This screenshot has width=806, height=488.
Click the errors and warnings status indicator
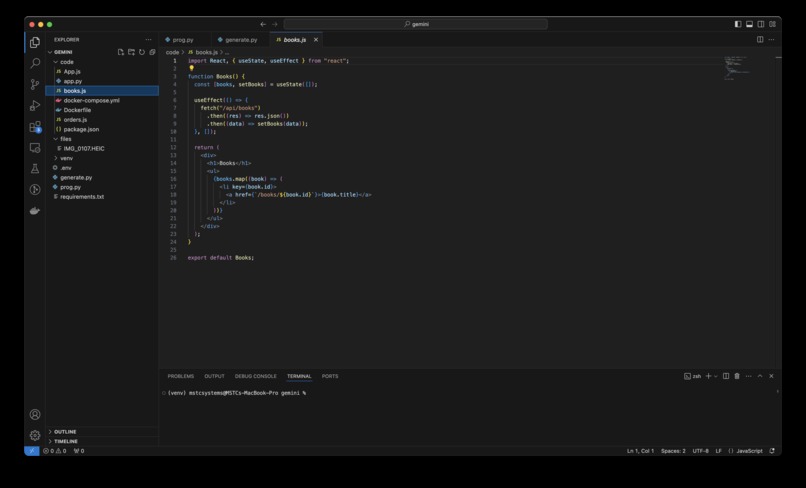point(54,451)
